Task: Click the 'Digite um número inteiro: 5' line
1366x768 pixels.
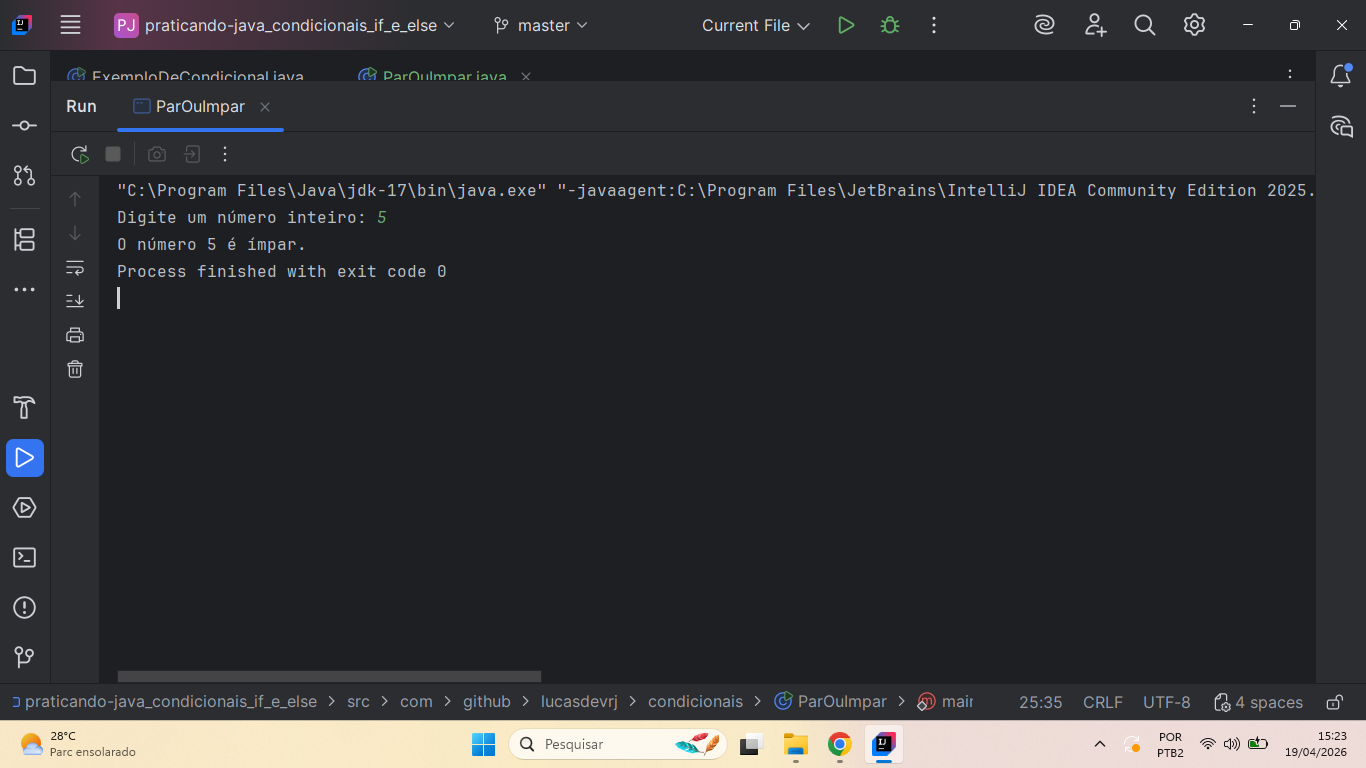Action: 252,217
